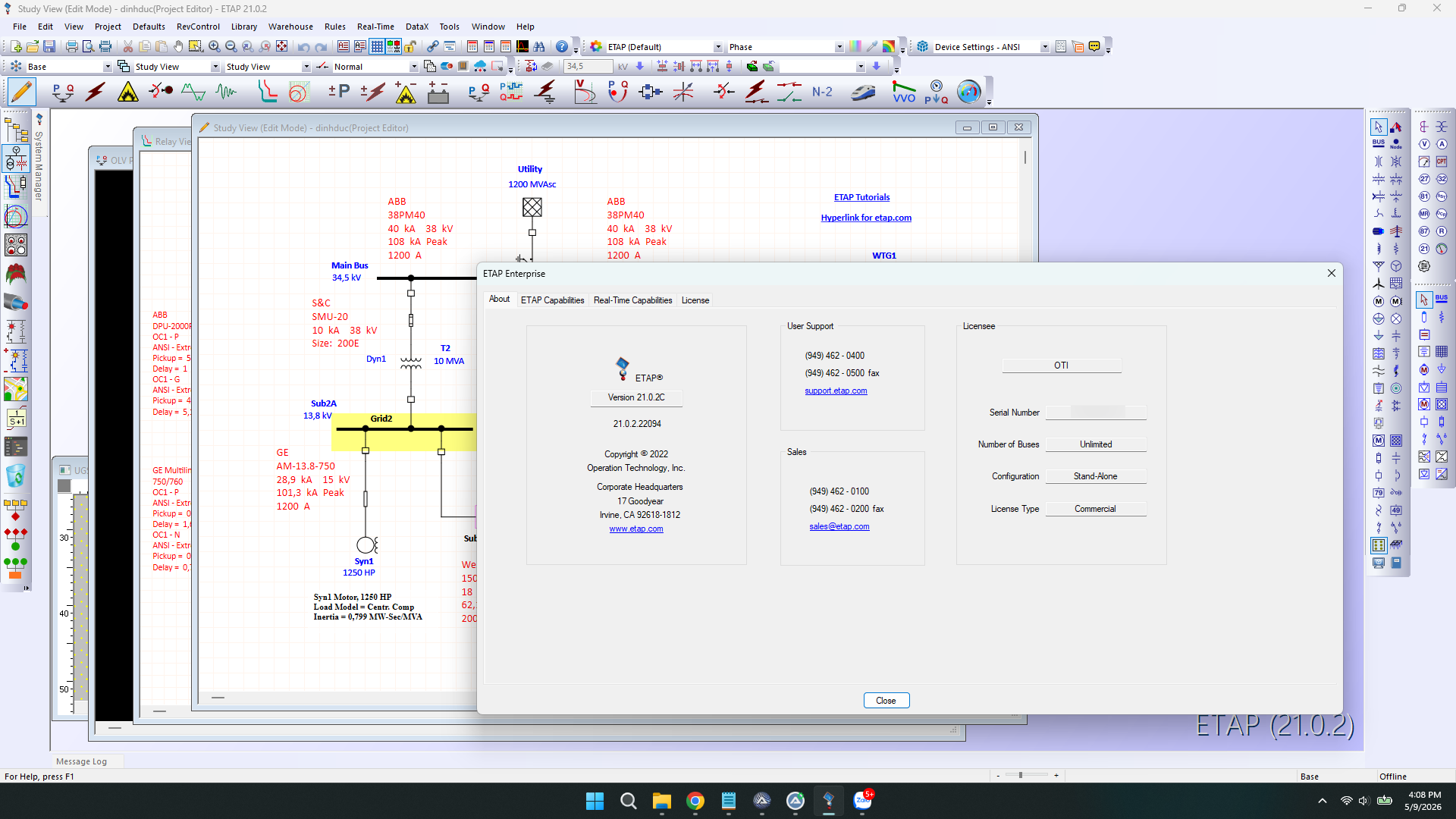This screenshot has height=819, width=1456.
Task: Click the Save project floppy icon
Action: pyautogui.click(x=49, y=47)
